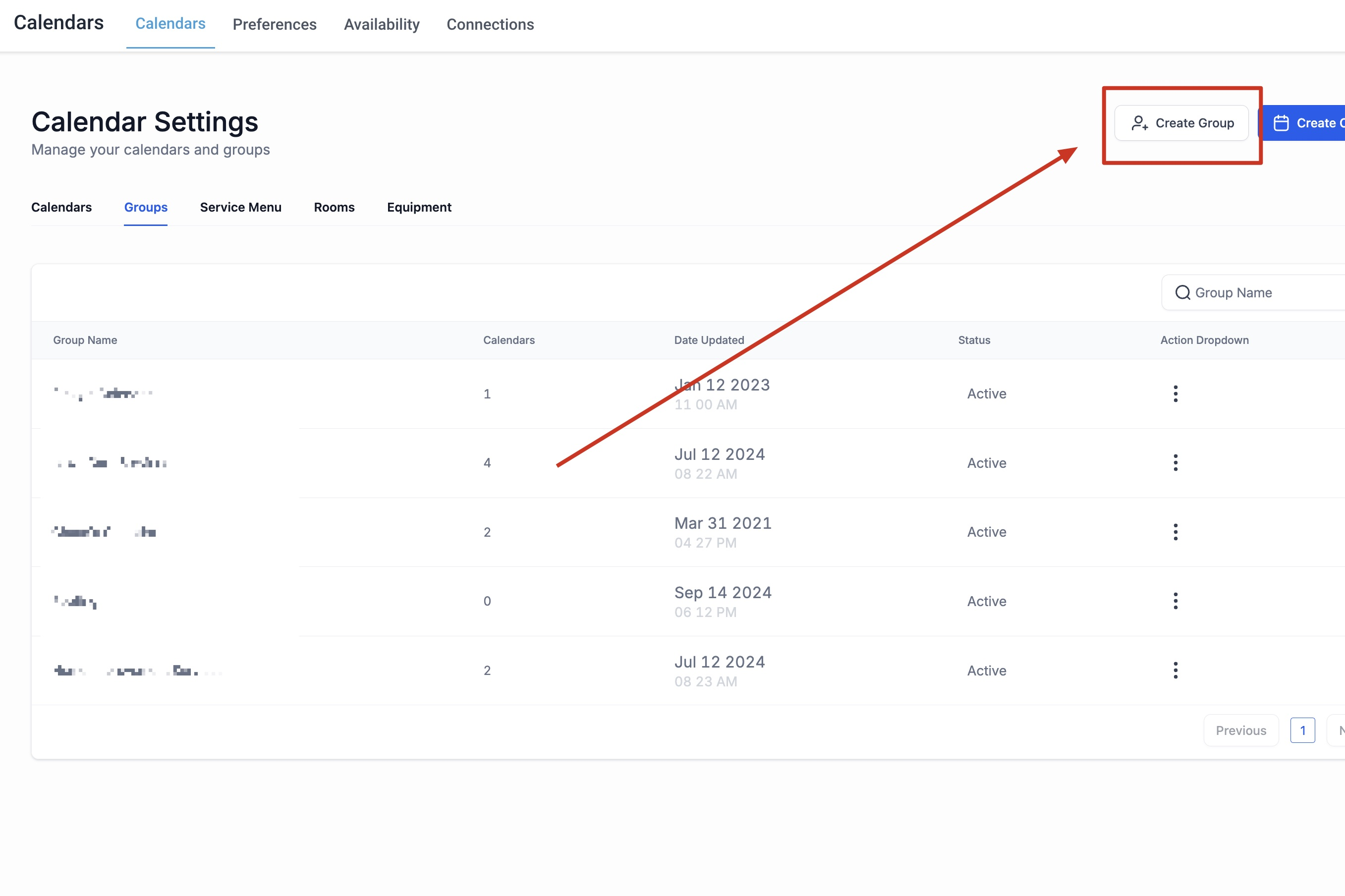Open the Availability top tab
The width and height of the screenshot is (1345, 896).
coord(382,25)
